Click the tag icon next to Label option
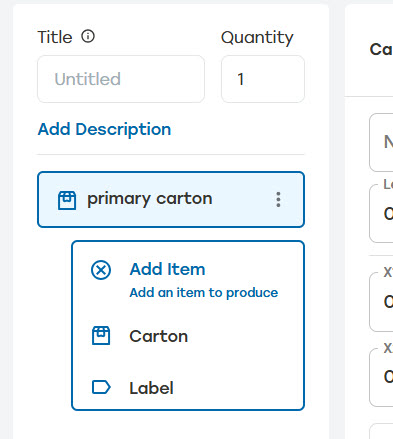The image size is (393, 439). (101, 387)
